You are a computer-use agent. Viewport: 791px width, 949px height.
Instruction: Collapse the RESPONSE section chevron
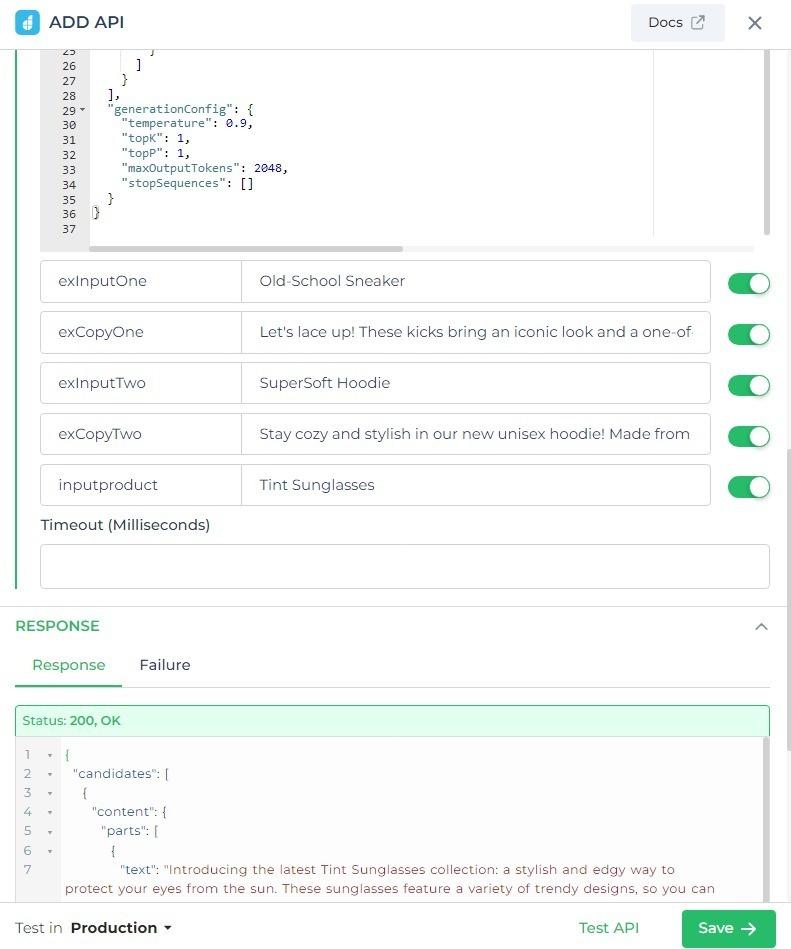[761, 627]
